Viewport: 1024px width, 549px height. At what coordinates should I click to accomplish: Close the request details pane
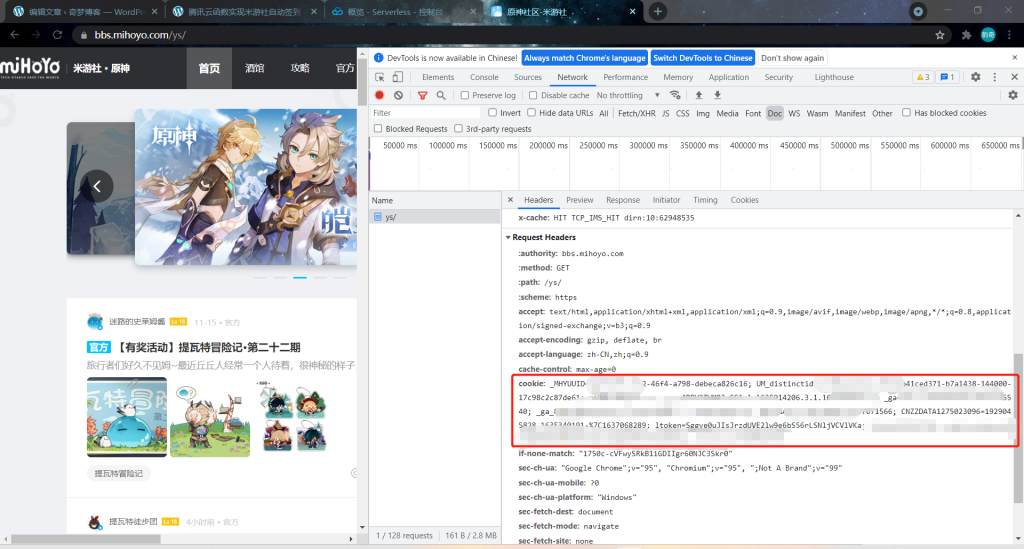coord(511,200)
